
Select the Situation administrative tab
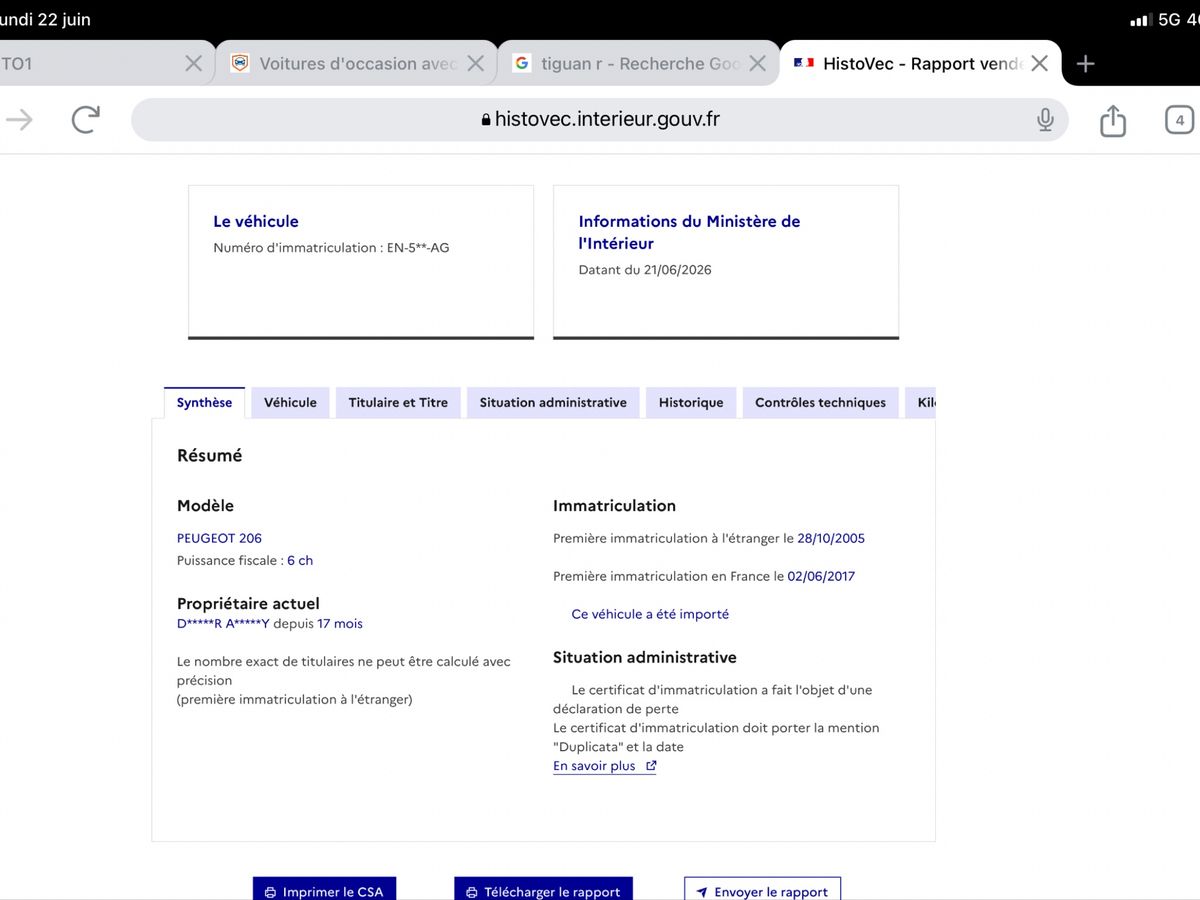point(553,403)
